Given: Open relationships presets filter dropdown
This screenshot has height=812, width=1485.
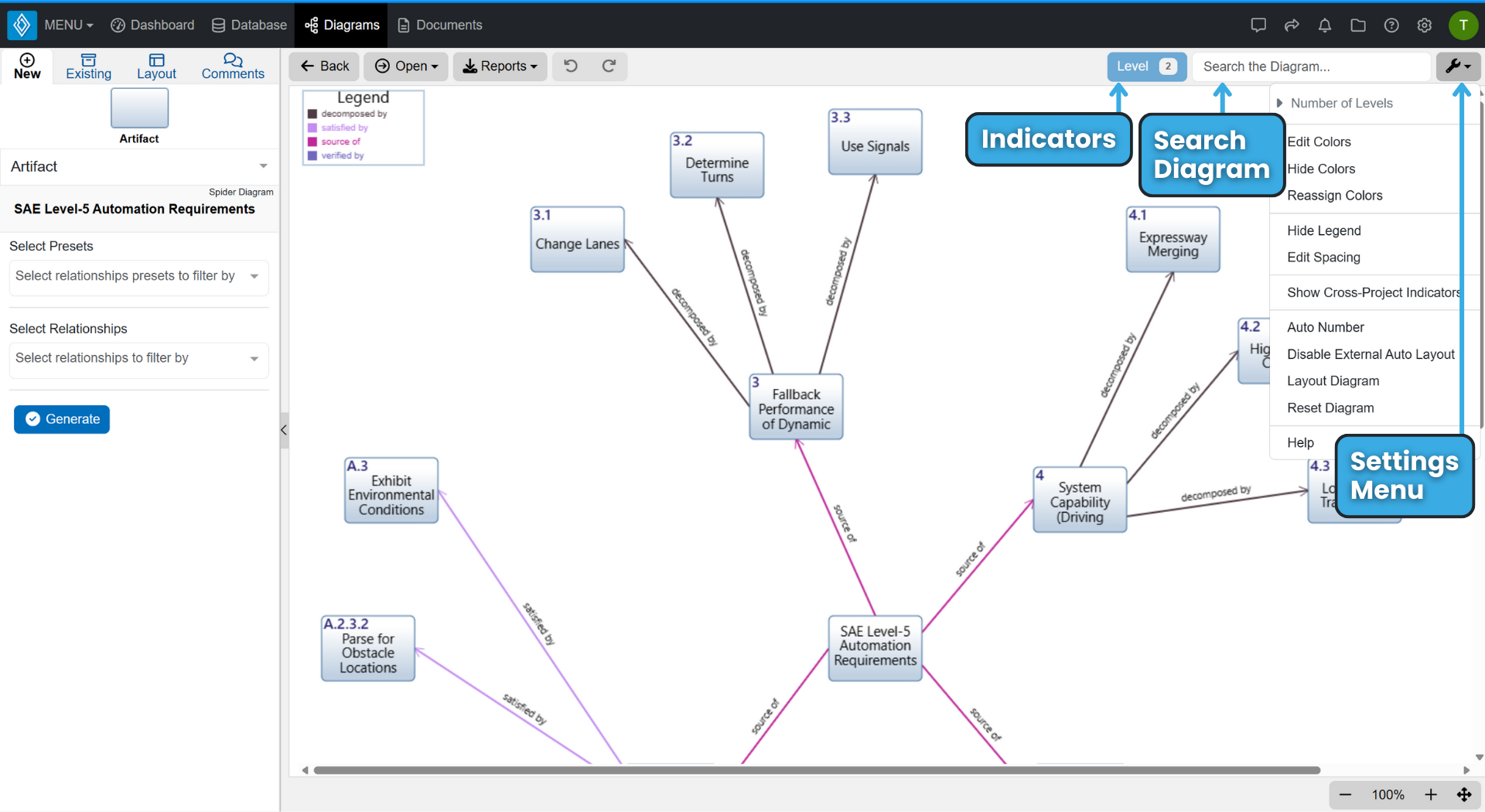Looking at the screenshot, I should [139, 276].
